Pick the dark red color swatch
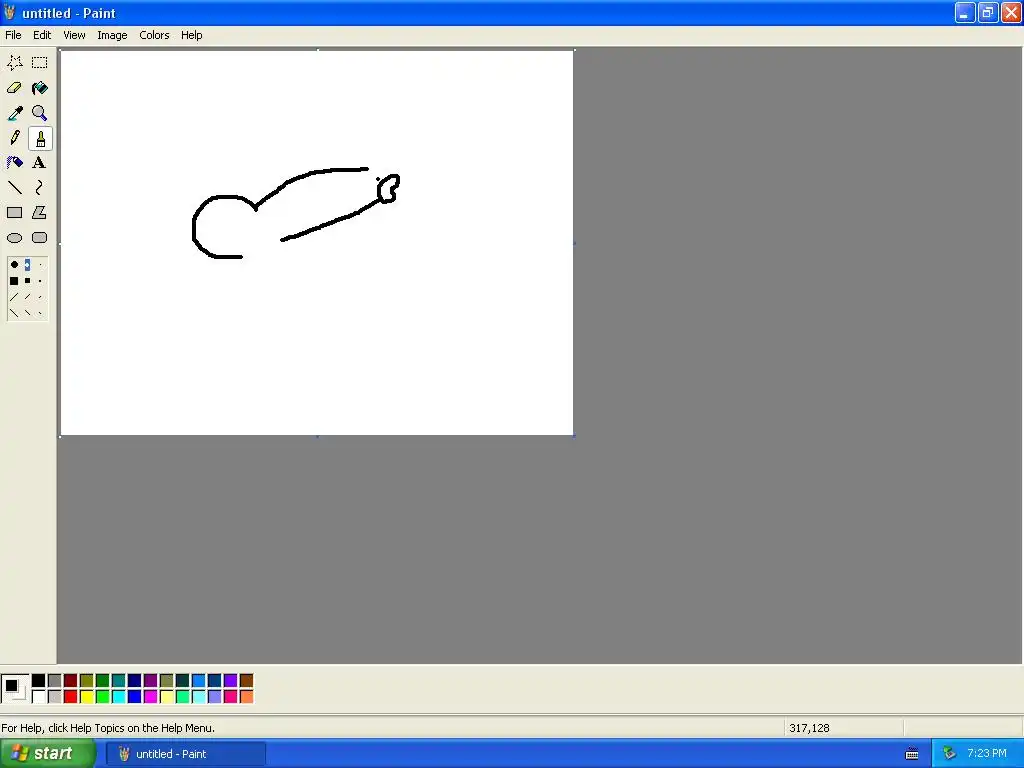 71,681
